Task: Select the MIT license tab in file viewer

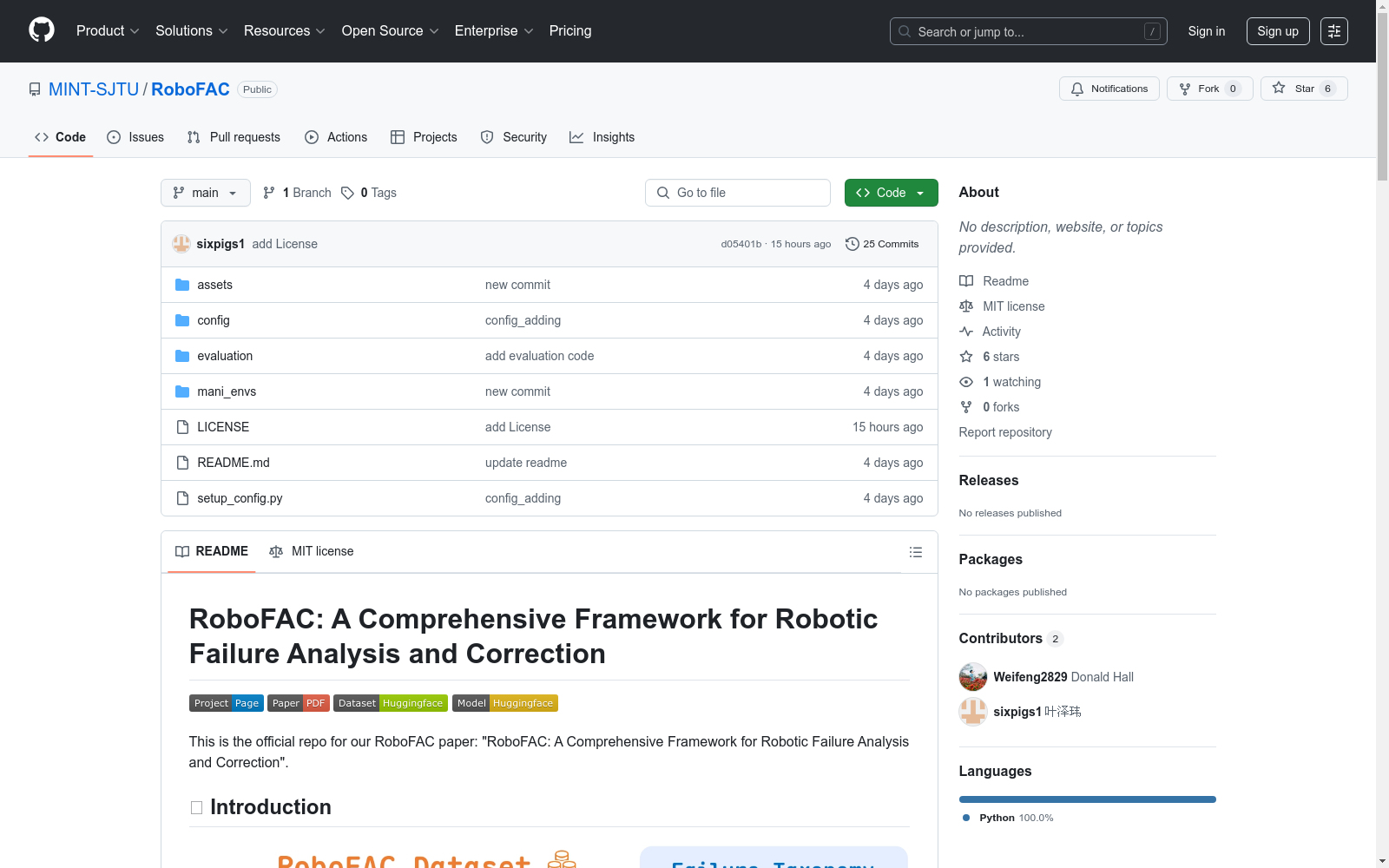Action: coord(312,551)
